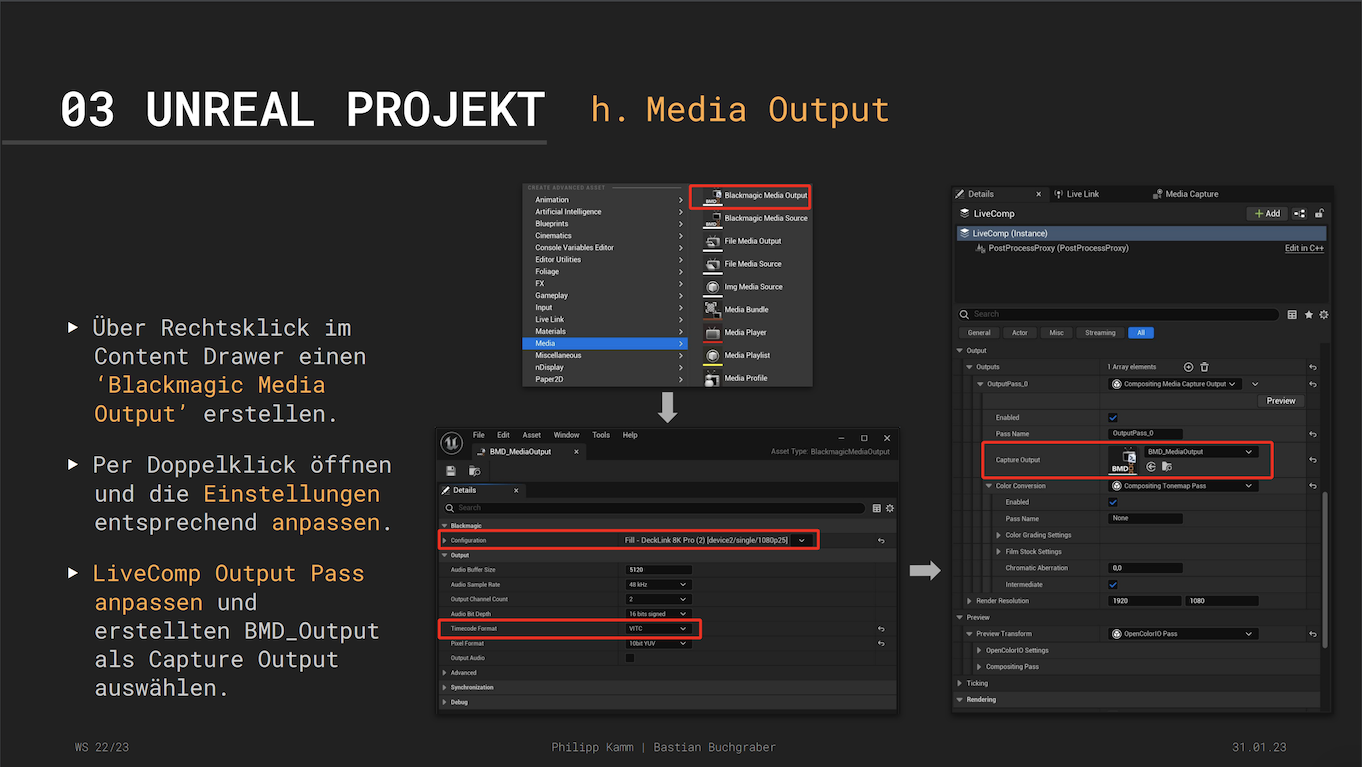1362x767 pixels.
Task: Open the LiveComp details settings gear icon
Action: 1324,314
